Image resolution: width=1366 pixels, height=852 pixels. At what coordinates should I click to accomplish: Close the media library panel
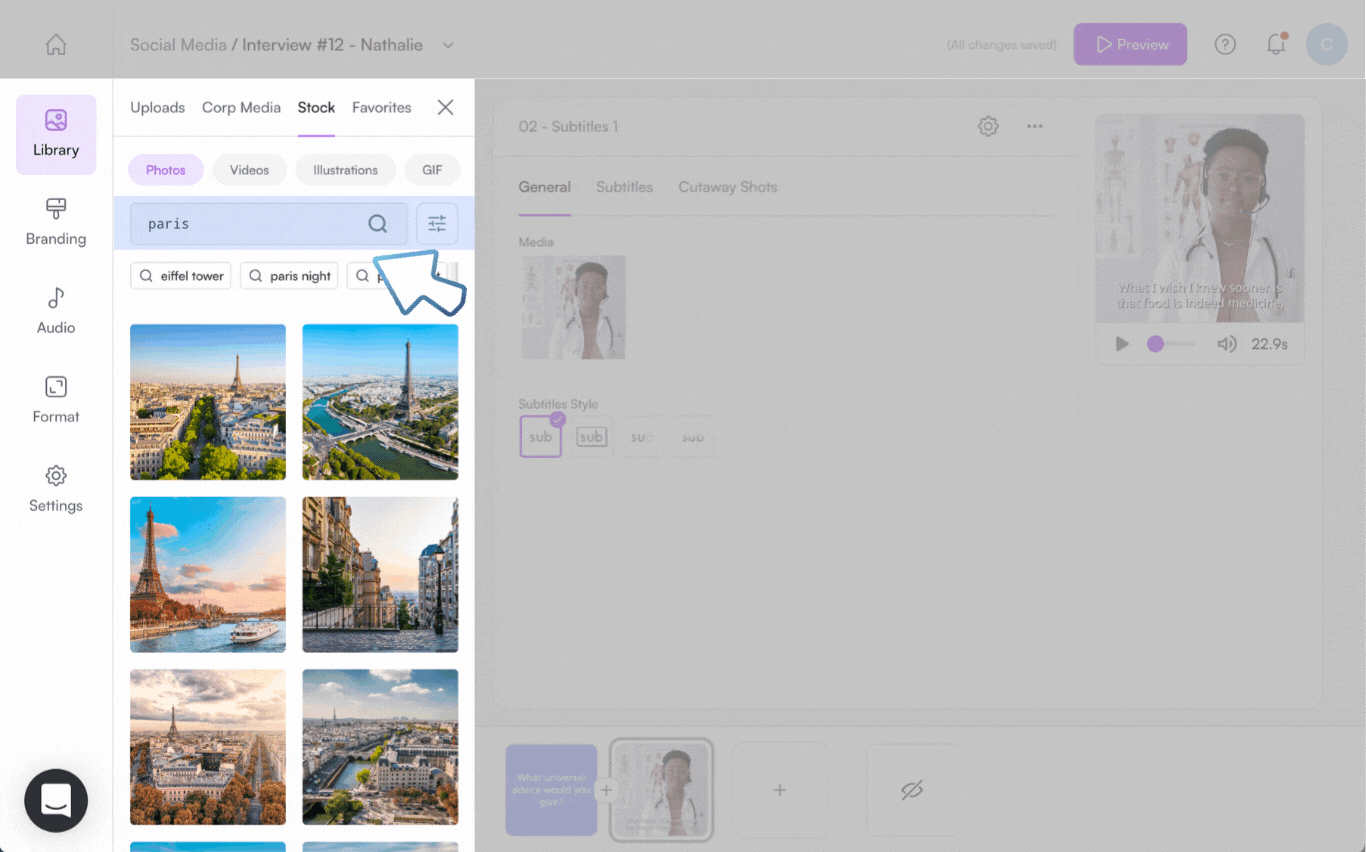tap(446, 107)
